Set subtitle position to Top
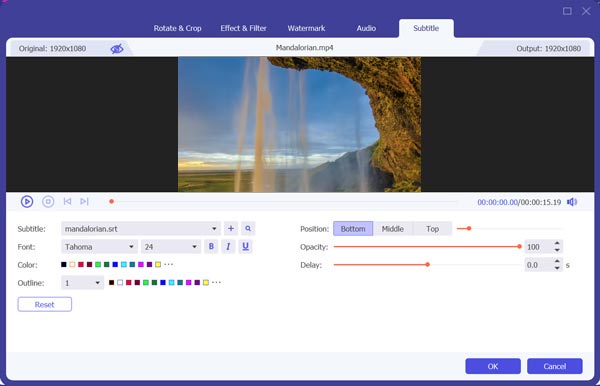The image size is (600, 386). click(432, 229)
